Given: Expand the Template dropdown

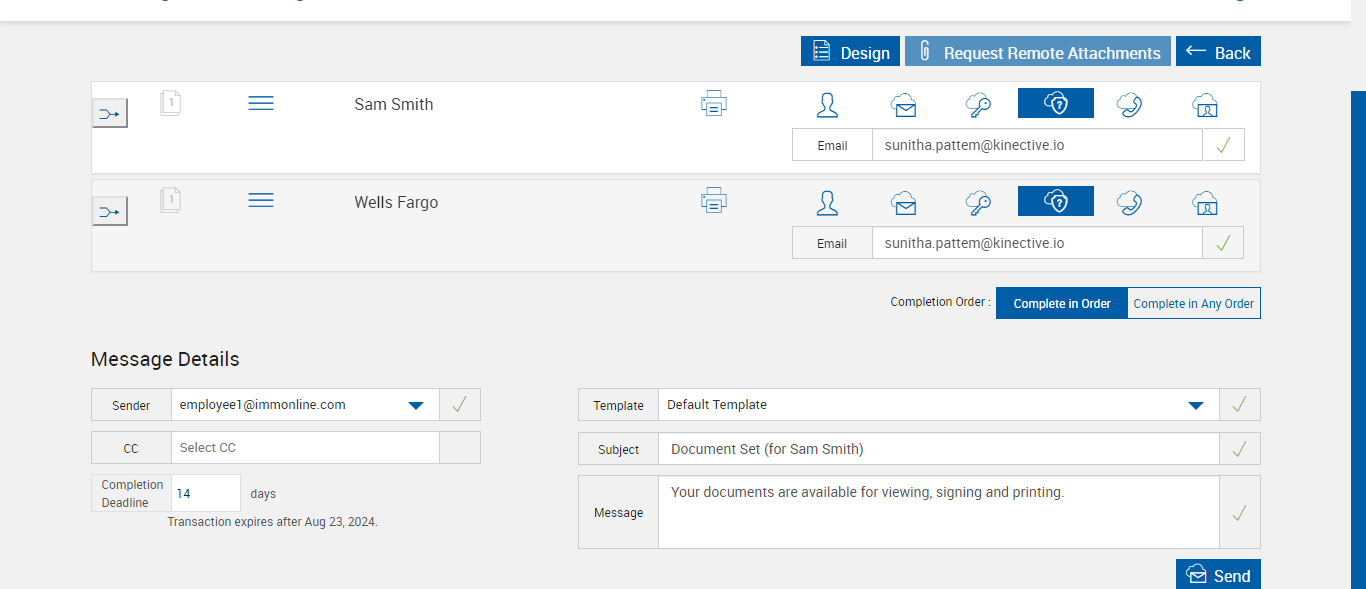Looking at the screenshot, I should coord(1195,405).
